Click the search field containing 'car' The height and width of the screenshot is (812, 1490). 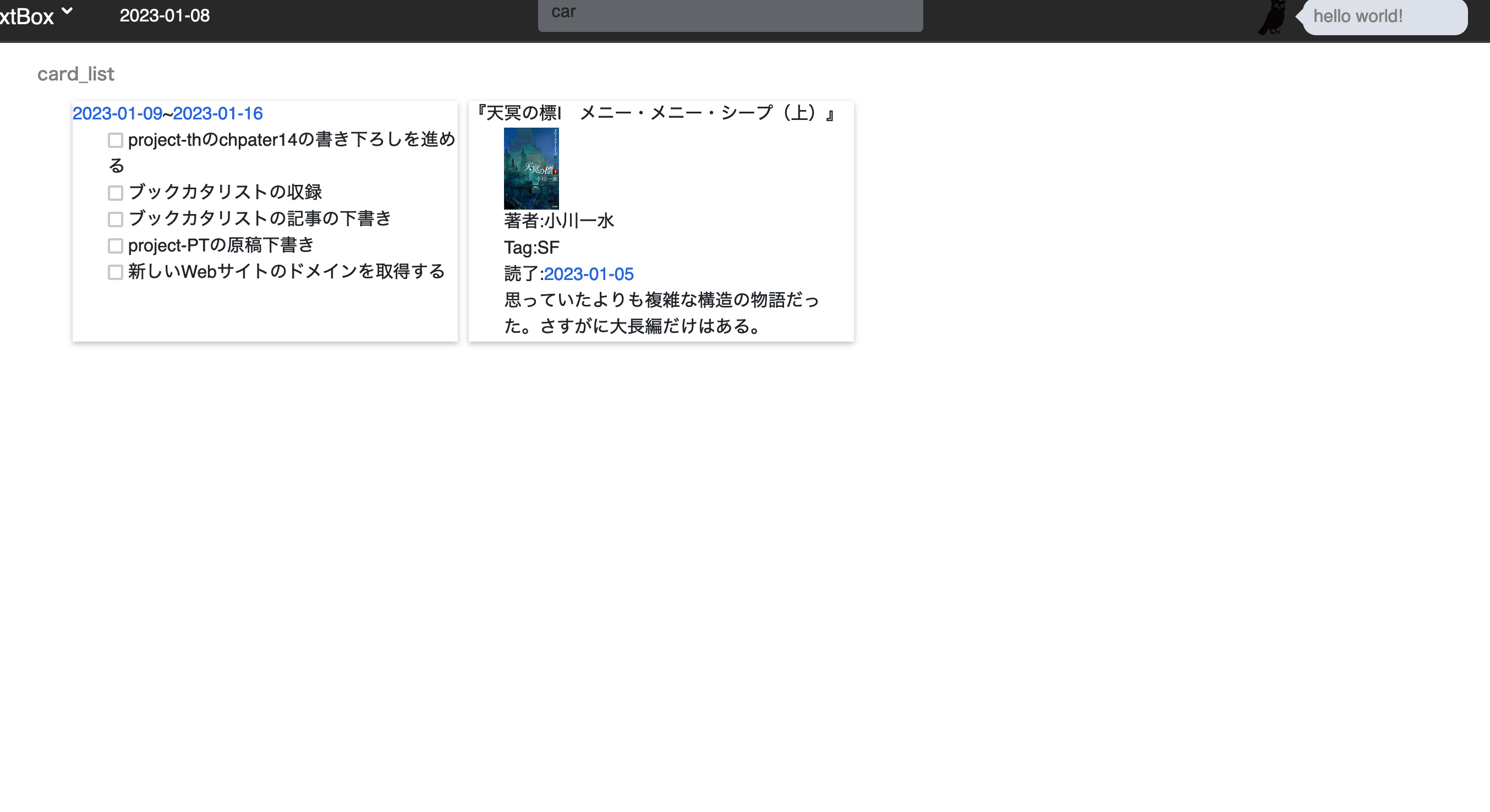[730, 14]
